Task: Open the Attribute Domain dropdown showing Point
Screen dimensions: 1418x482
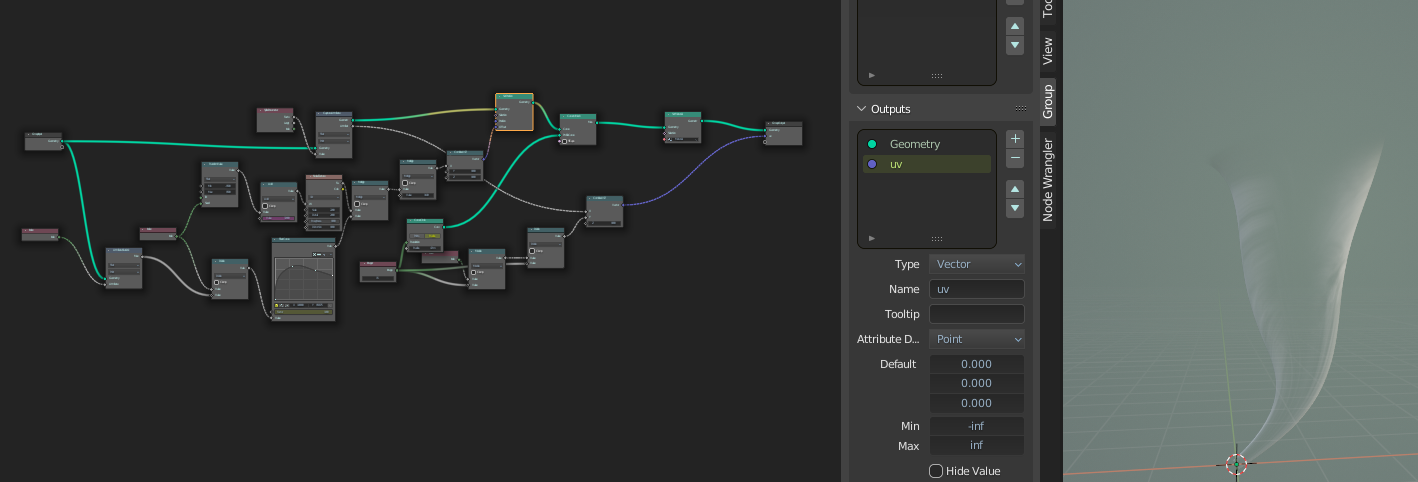Action: tap(977, 339)
